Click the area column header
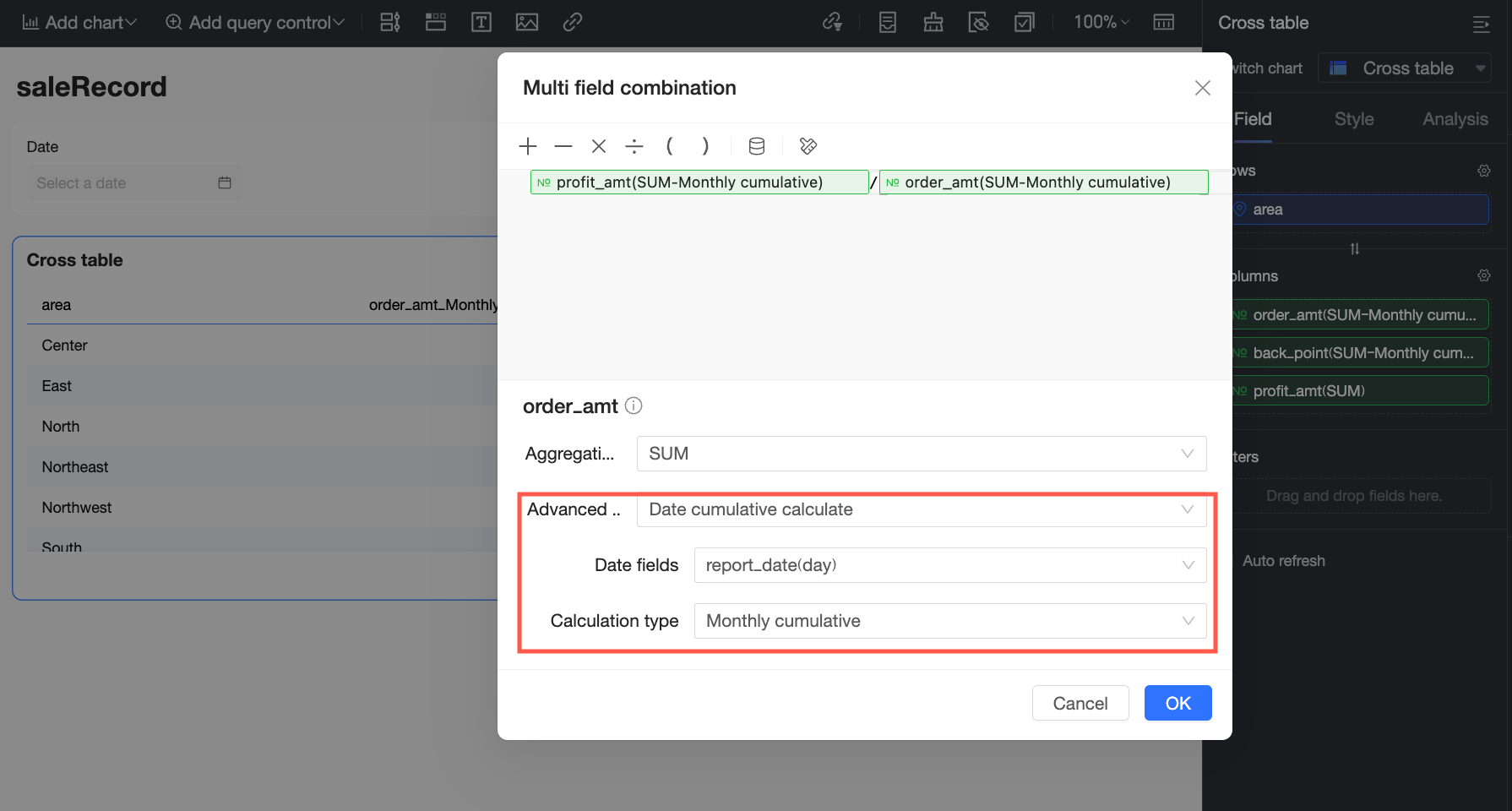Image resolution: width=1512 pixels, height=811 pixels. (x=57, y=305)
